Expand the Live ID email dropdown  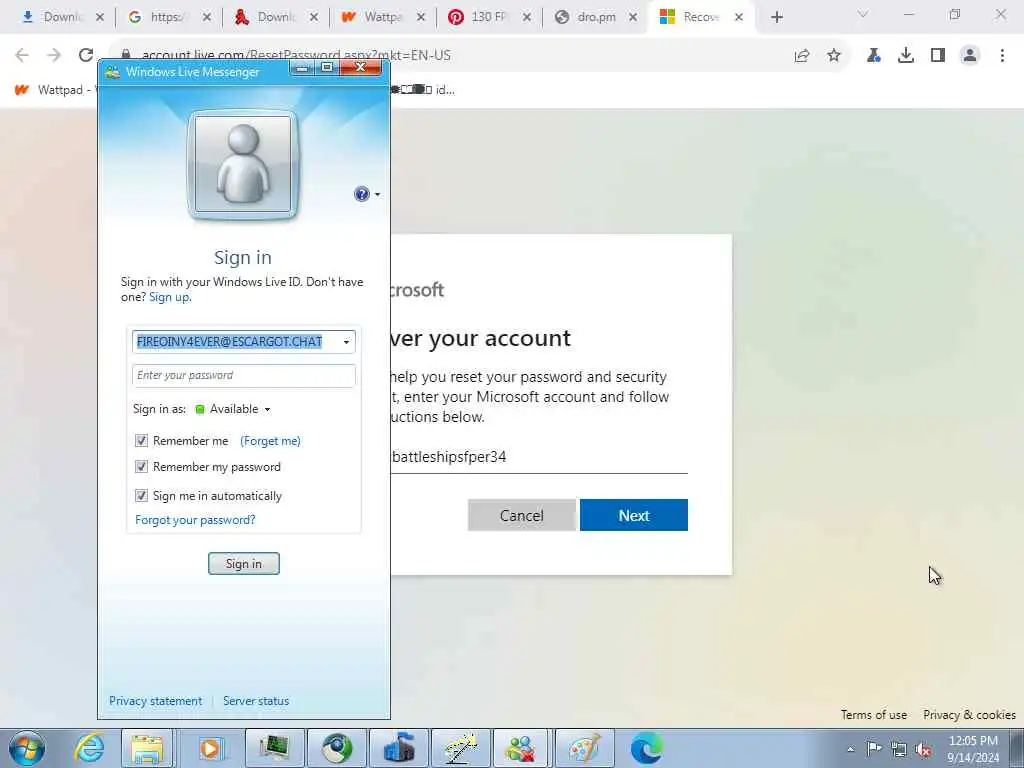[346, 342]
